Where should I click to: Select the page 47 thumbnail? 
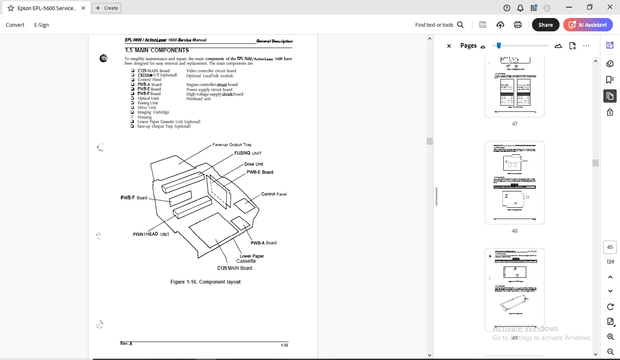point(514,87)
